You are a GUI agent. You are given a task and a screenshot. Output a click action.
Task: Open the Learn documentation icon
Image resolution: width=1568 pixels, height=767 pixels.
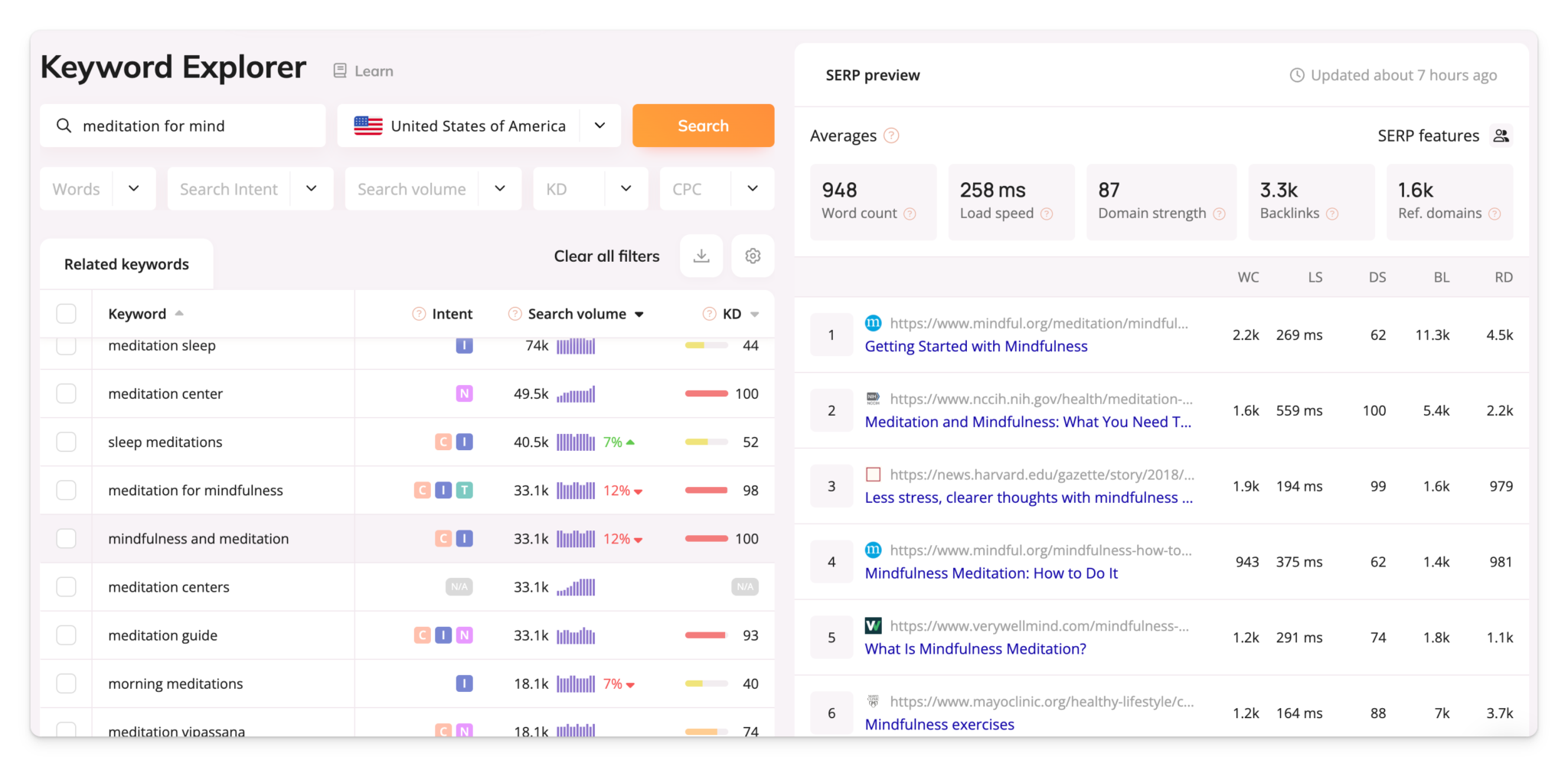338,70
